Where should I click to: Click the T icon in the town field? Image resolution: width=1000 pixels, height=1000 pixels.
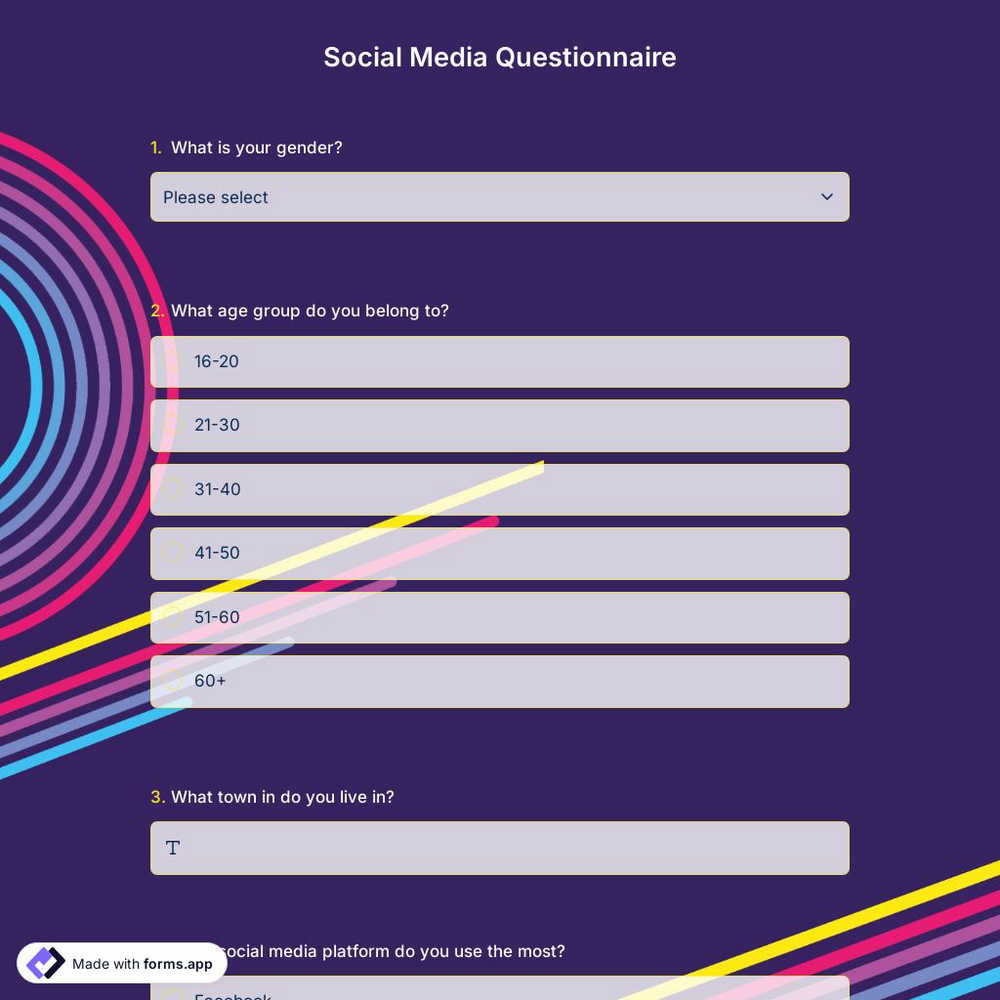tap(173, 847)
